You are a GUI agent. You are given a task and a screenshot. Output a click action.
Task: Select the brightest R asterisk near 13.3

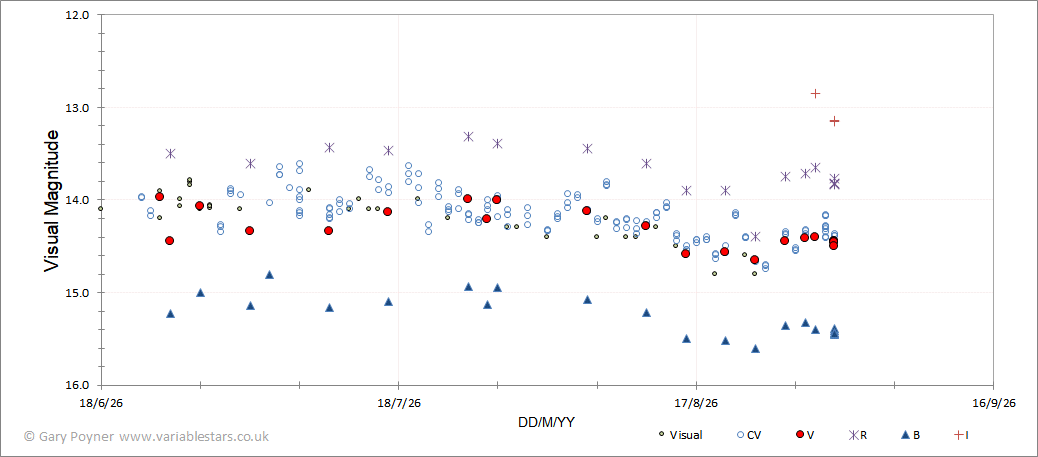468,136
